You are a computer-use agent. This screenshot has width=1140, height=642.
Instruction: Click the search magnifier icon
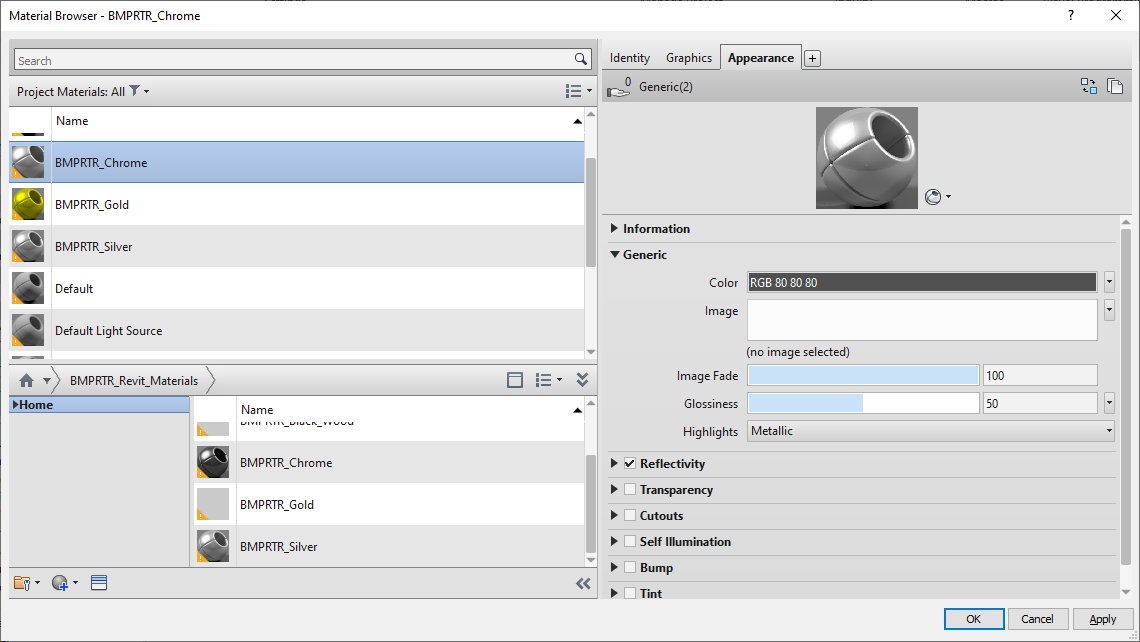(580, 60)
